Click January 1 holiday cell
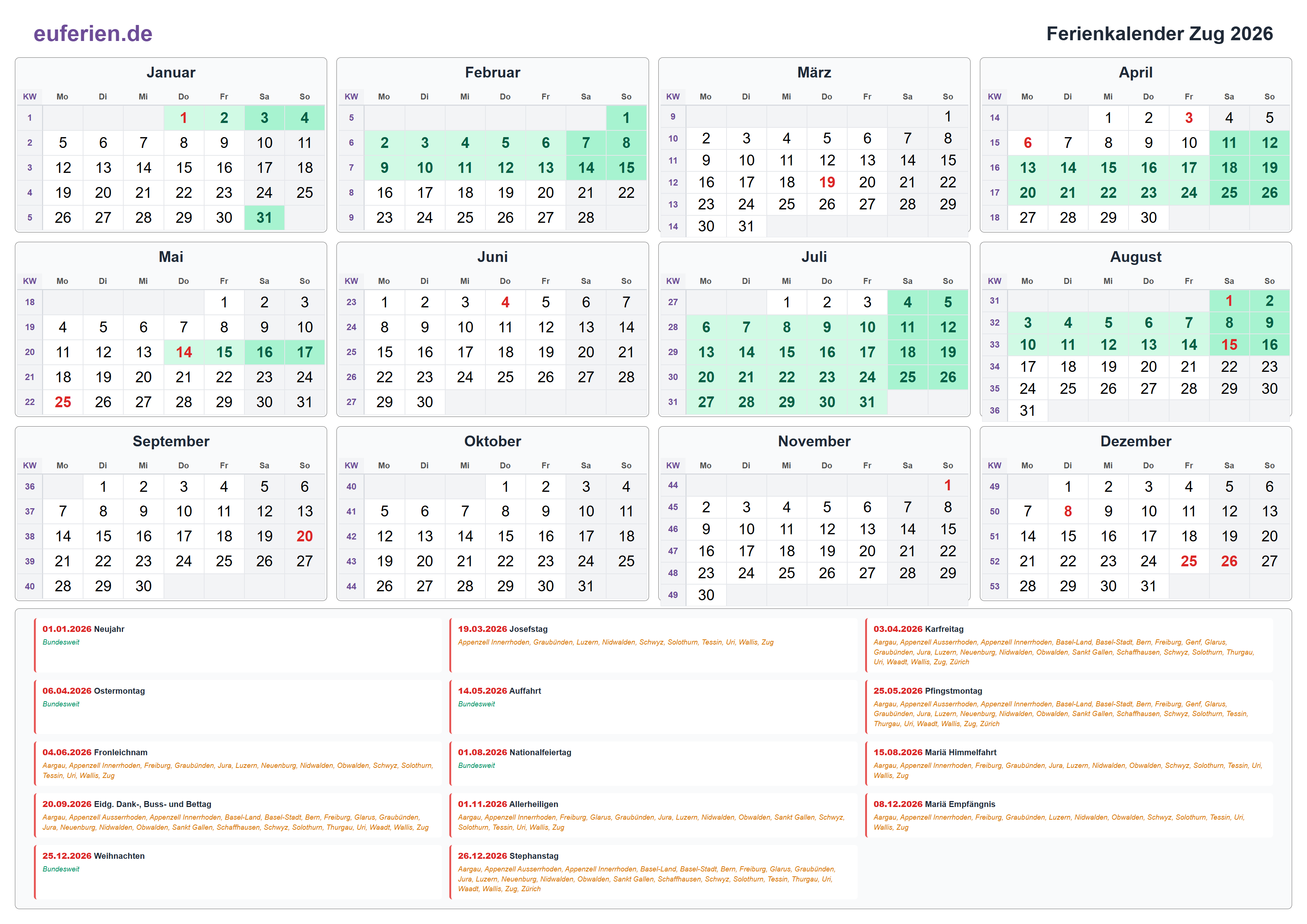Screen dimensions: 1307x924 coord(183,118)
